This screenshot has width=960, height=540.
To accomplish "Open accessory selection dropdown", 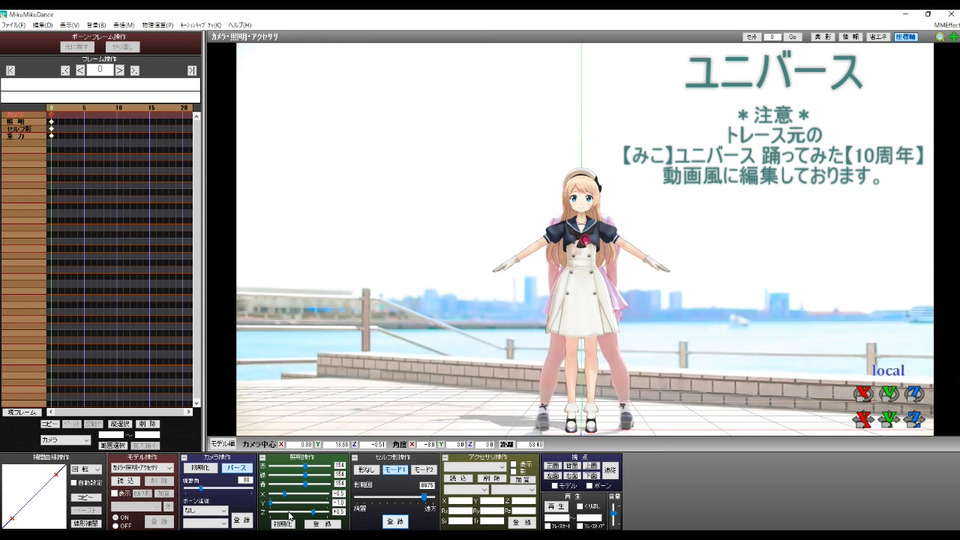I will pos(475,467).
